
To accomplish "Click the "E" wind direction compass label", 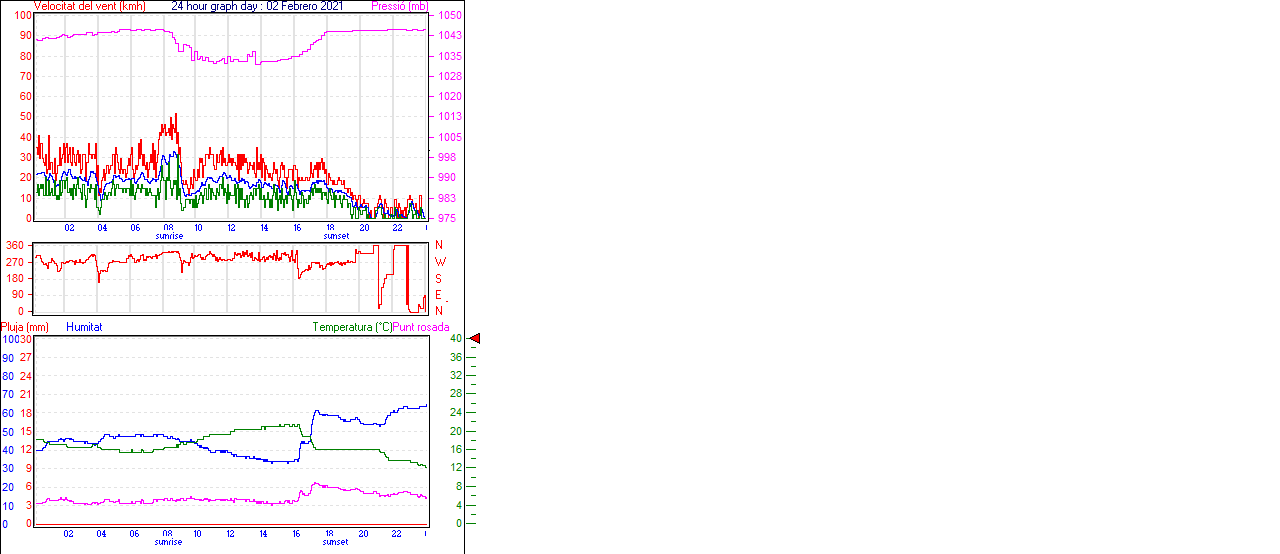I will (438, 295).
